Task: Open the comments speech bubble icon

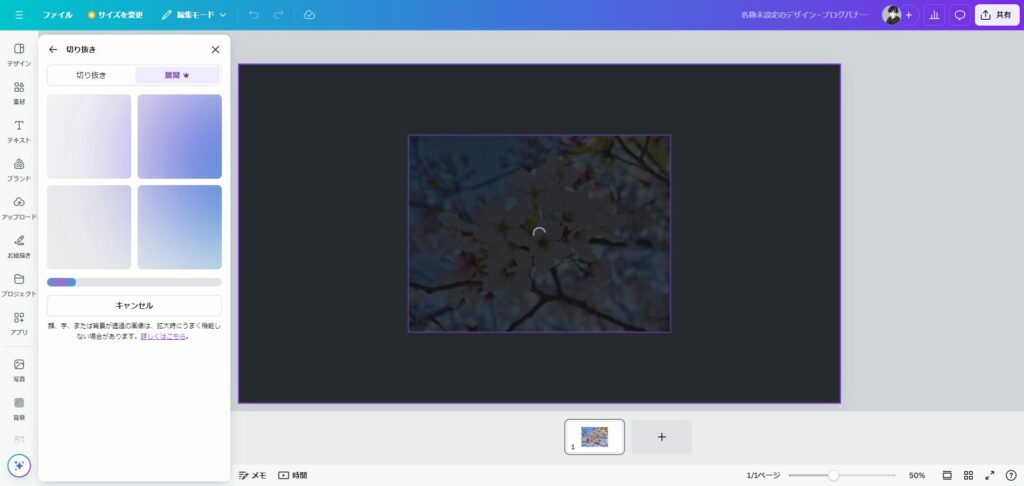Action: 959,15
